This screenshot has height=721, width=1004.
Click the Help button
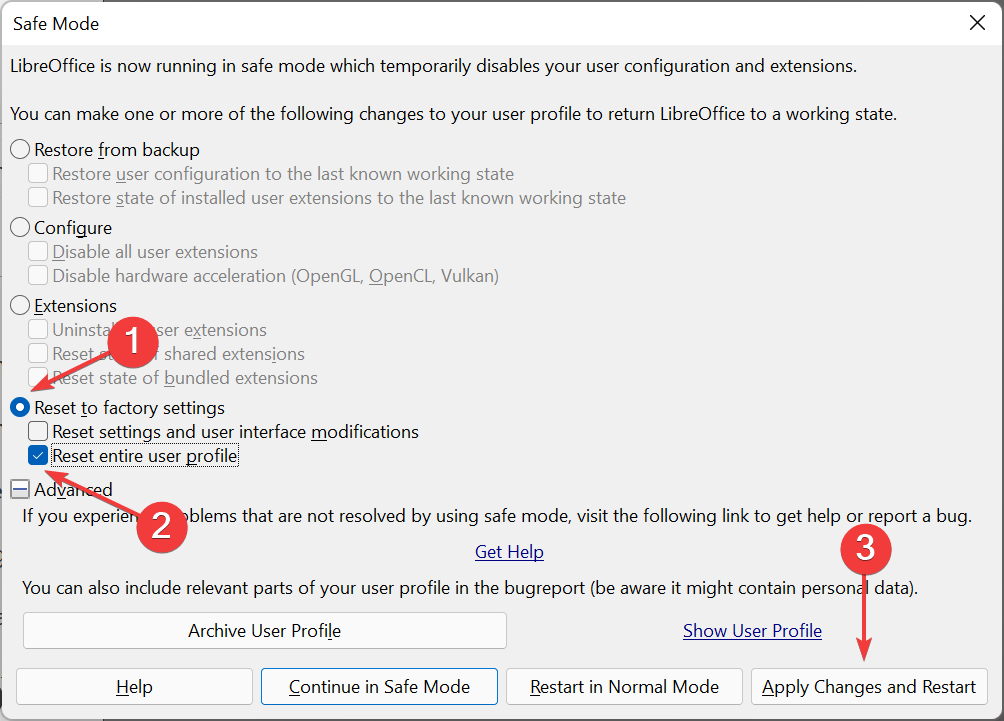click(x=134, y=687)
